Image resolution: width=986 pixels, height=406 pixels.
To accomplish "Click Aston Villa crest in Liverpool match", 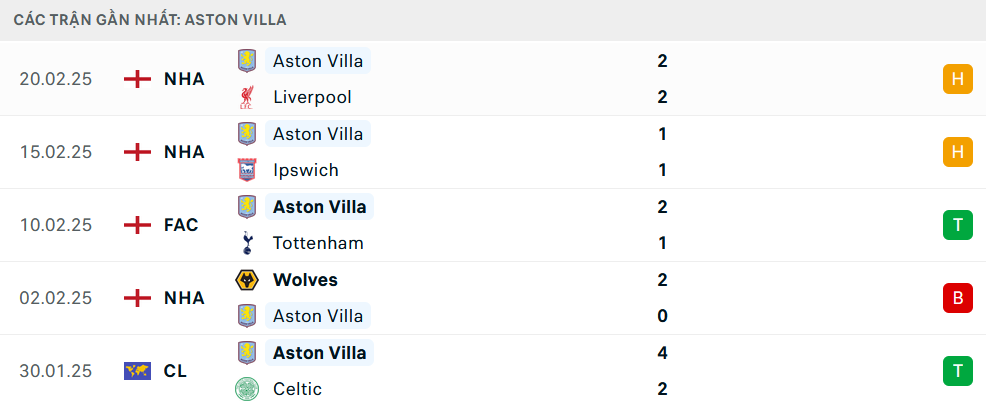I will [x=246, y=61].
